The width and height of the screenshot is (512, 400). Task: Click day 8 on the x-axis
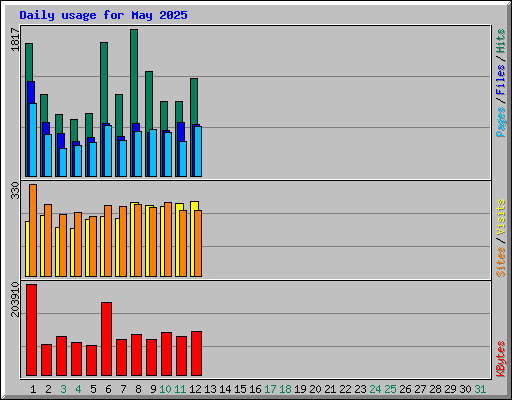(138, 389)
